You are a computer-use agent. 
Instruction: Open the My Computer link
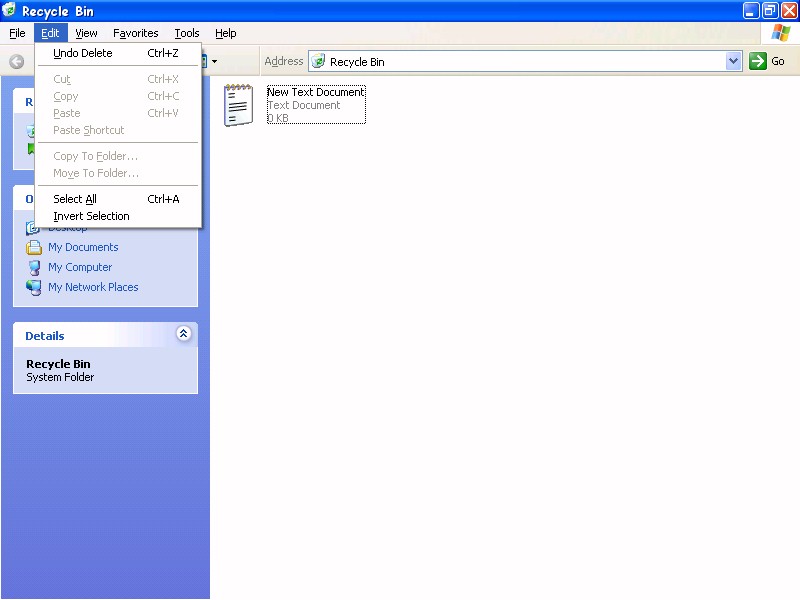point(80,267)
